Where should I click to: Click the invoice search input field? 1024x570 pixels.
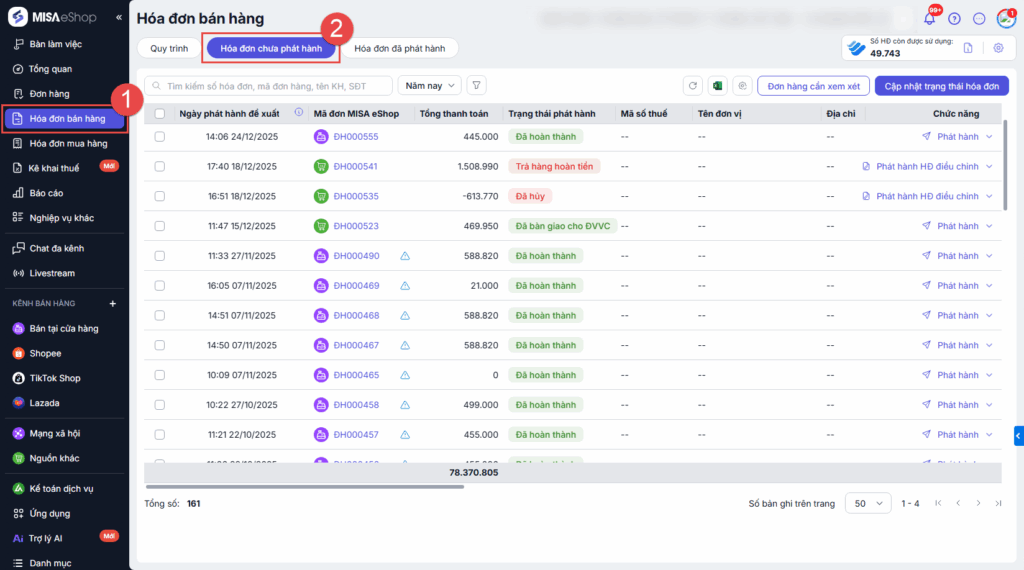coord(270,86)
